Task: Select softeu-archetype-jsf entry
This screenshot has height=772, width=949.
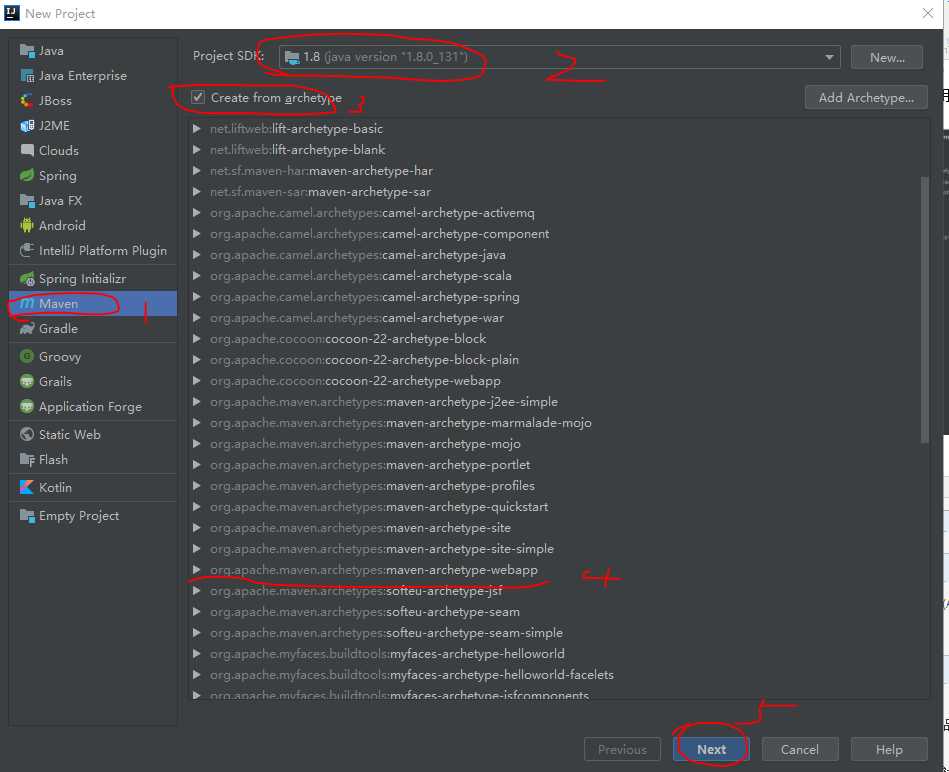Action: (x=356, y=591)
